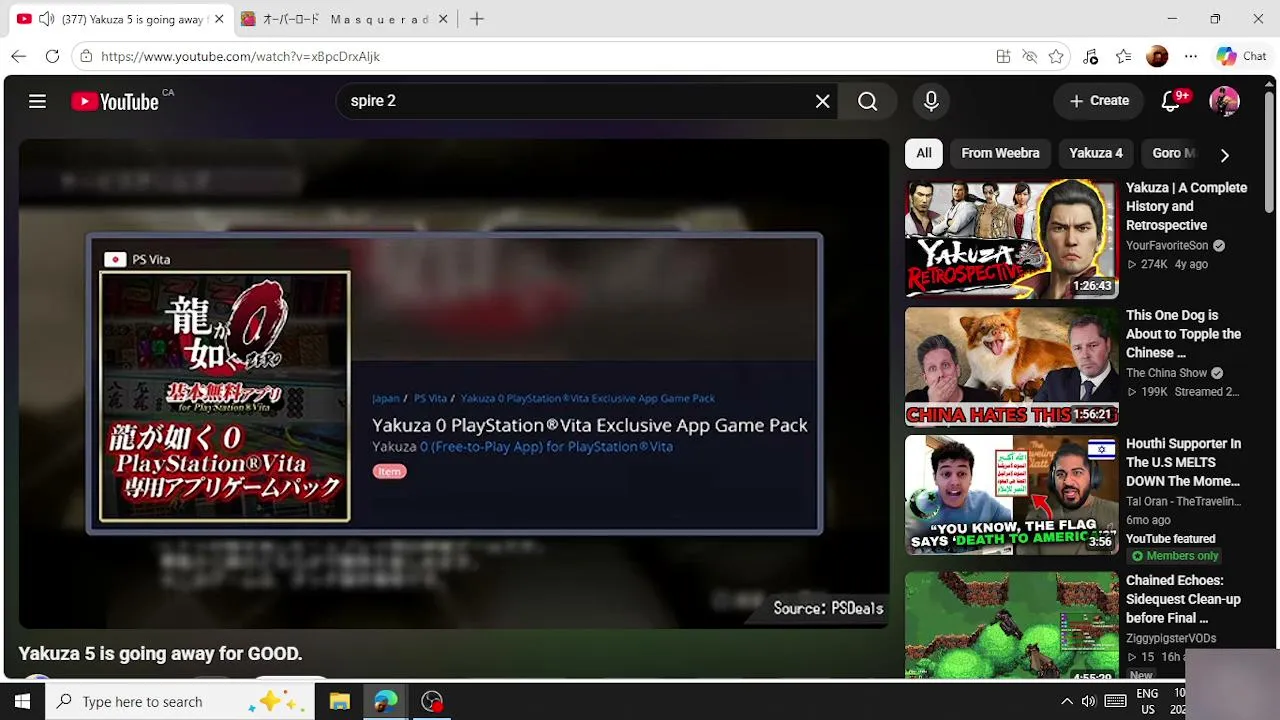Open the Houthi Supporter video thumbnail
Viewport: 1280px width, 720px height.
pyautogui.click(x=1011, y=495)
